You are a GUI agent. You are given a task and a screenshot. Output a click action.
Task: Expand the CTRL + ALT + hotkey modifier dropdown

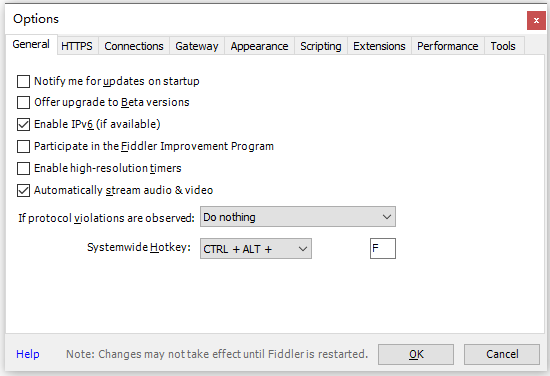256,249
